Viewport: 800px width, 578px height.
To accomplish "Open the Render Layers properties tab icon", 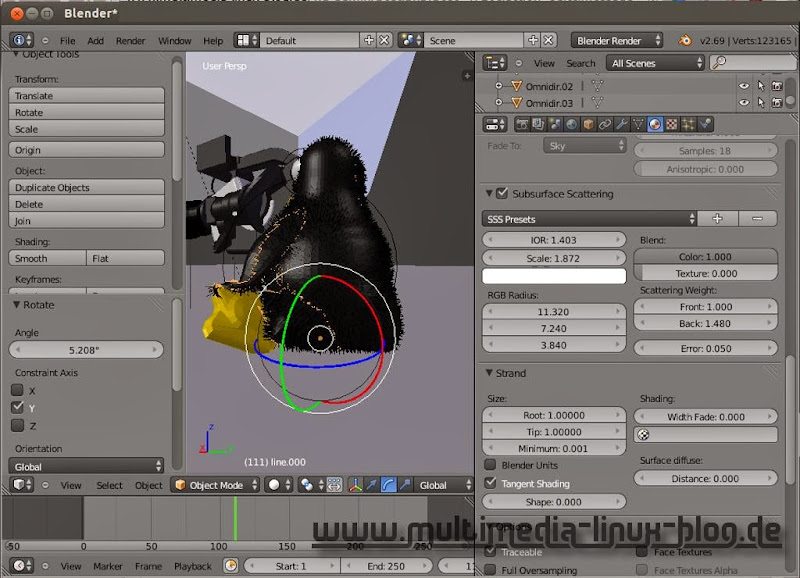I will [538, 124].
